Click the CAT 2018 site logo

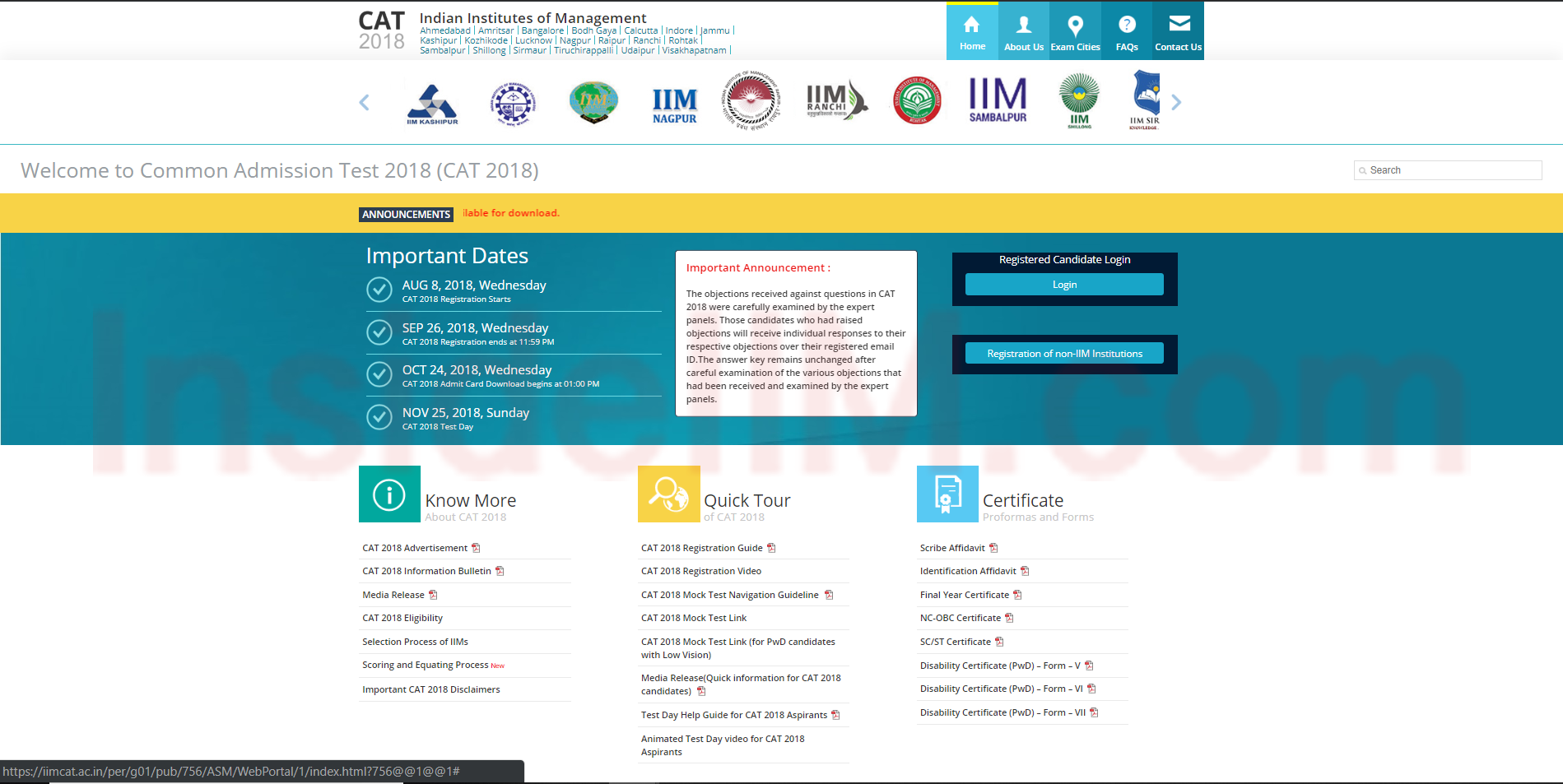[382, 30]
